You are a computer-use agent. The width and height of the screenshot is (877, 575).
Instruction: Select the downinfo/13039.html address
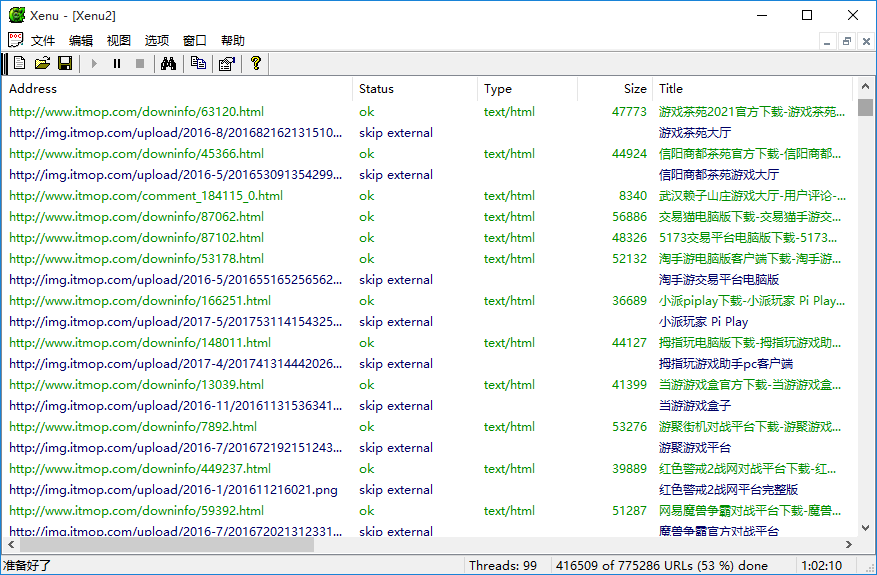point(136,384)
